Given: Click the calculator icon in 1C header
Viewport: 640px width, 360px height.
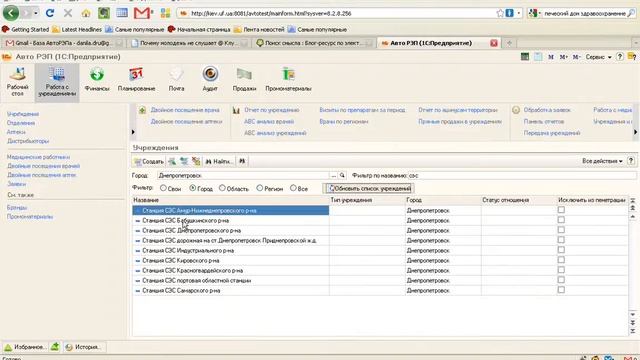Looking at the screenshot, I should (x=525, y=57).
